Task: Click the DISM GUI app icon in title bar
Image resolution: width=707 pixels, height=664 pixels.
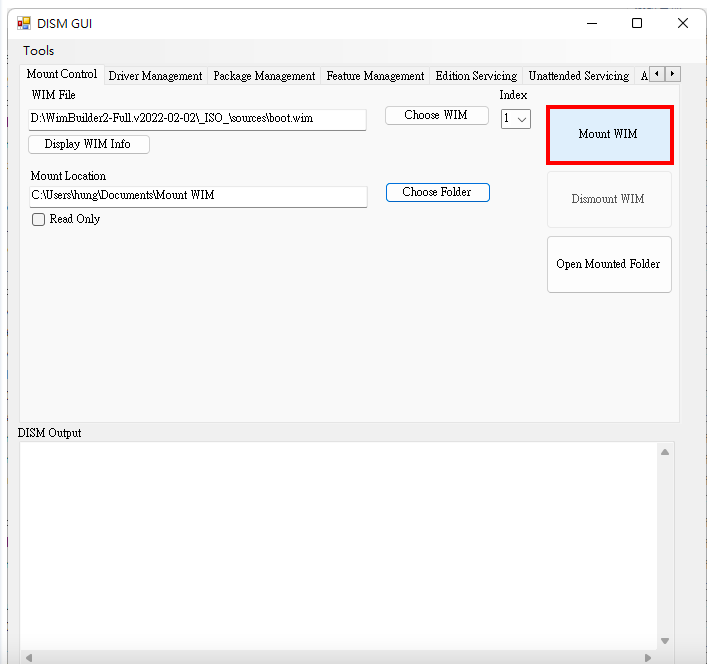Action: coord(24,23)
